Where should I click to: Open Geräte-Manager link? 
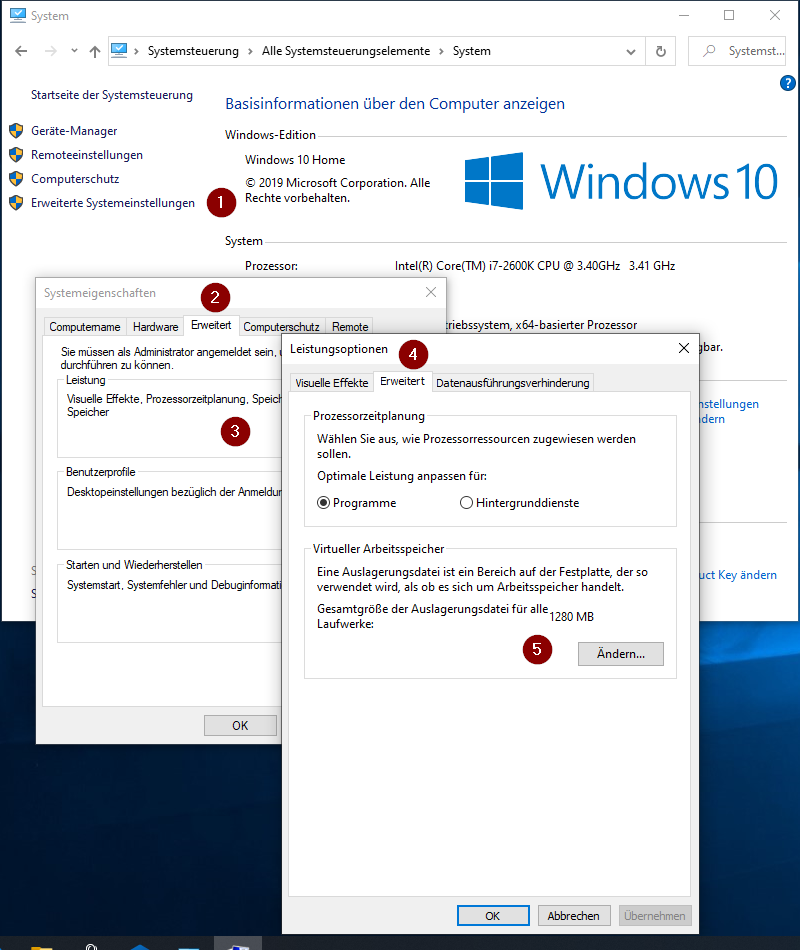pos(74,131)
